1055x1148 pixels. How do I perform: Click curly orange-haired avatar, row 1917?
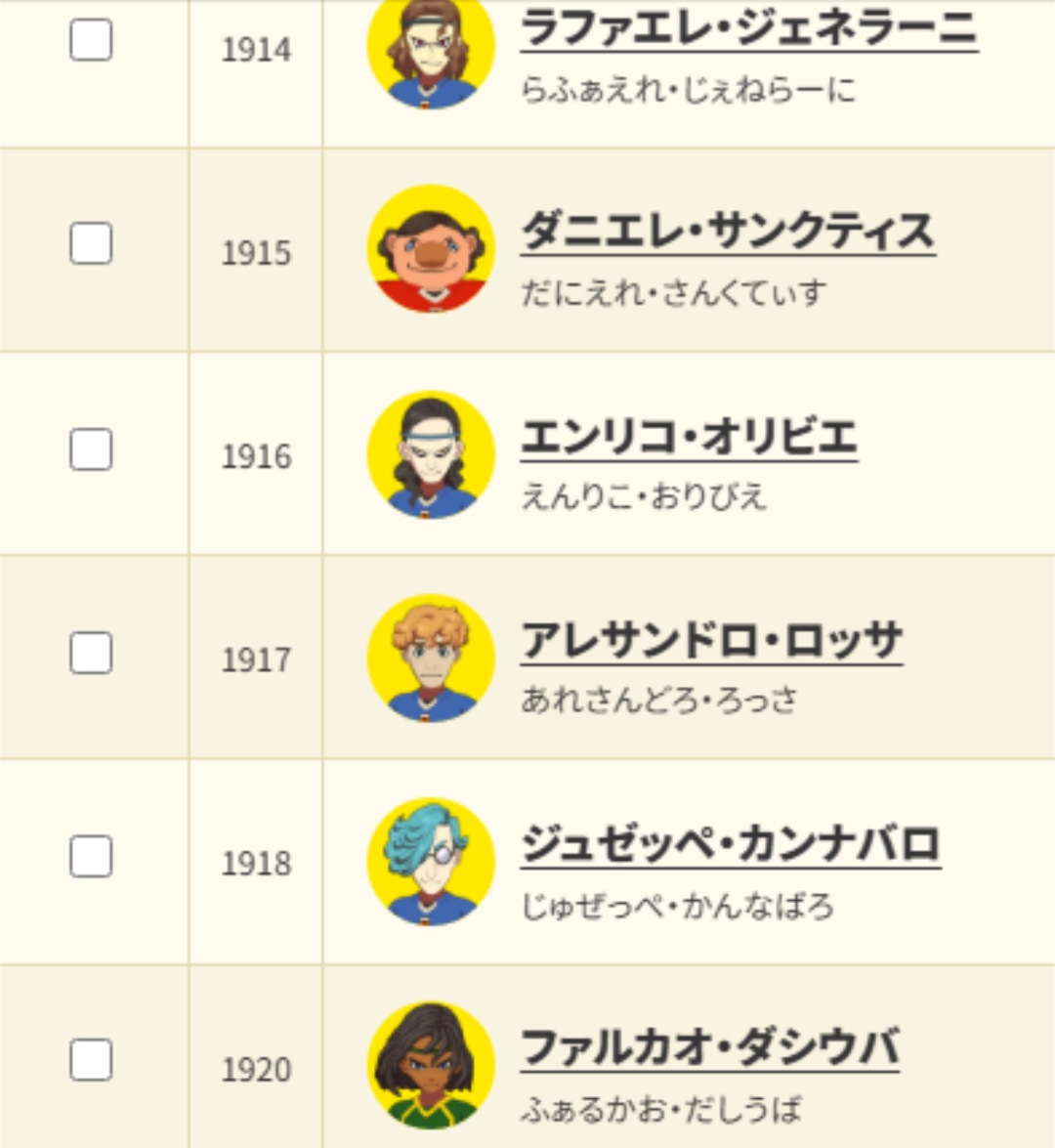click(x=431, y=658)
